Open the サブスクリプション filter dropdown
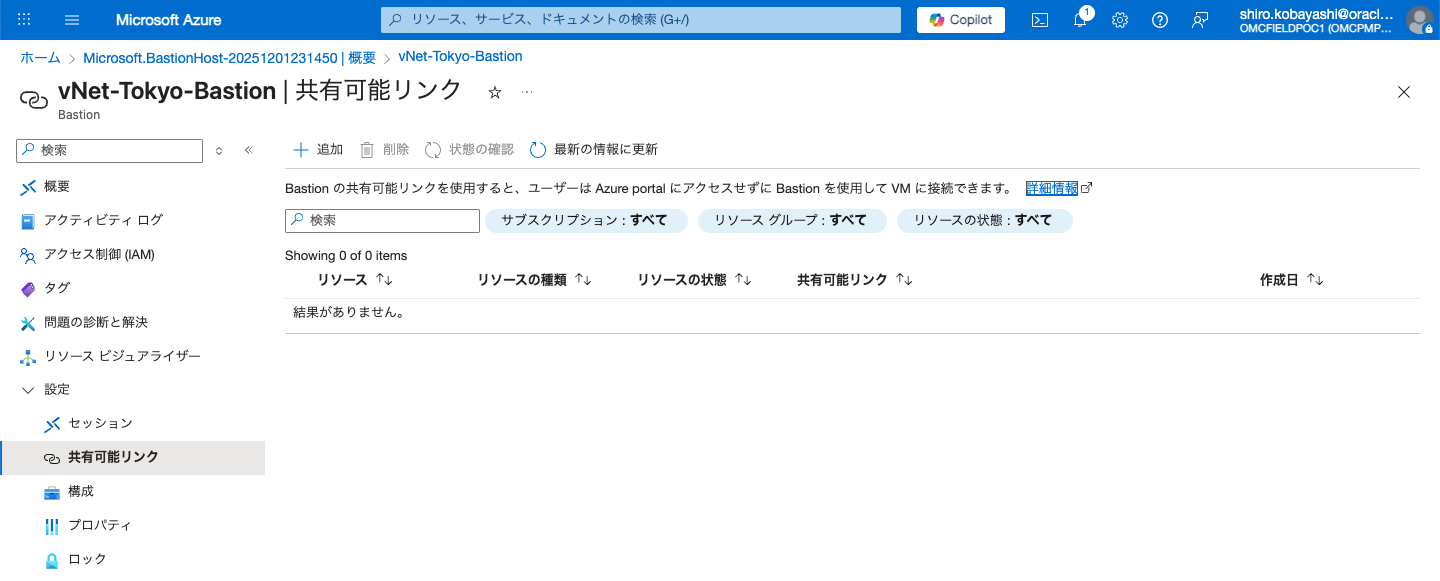The width and height of the screenshot is (1440, 581). 586,220
